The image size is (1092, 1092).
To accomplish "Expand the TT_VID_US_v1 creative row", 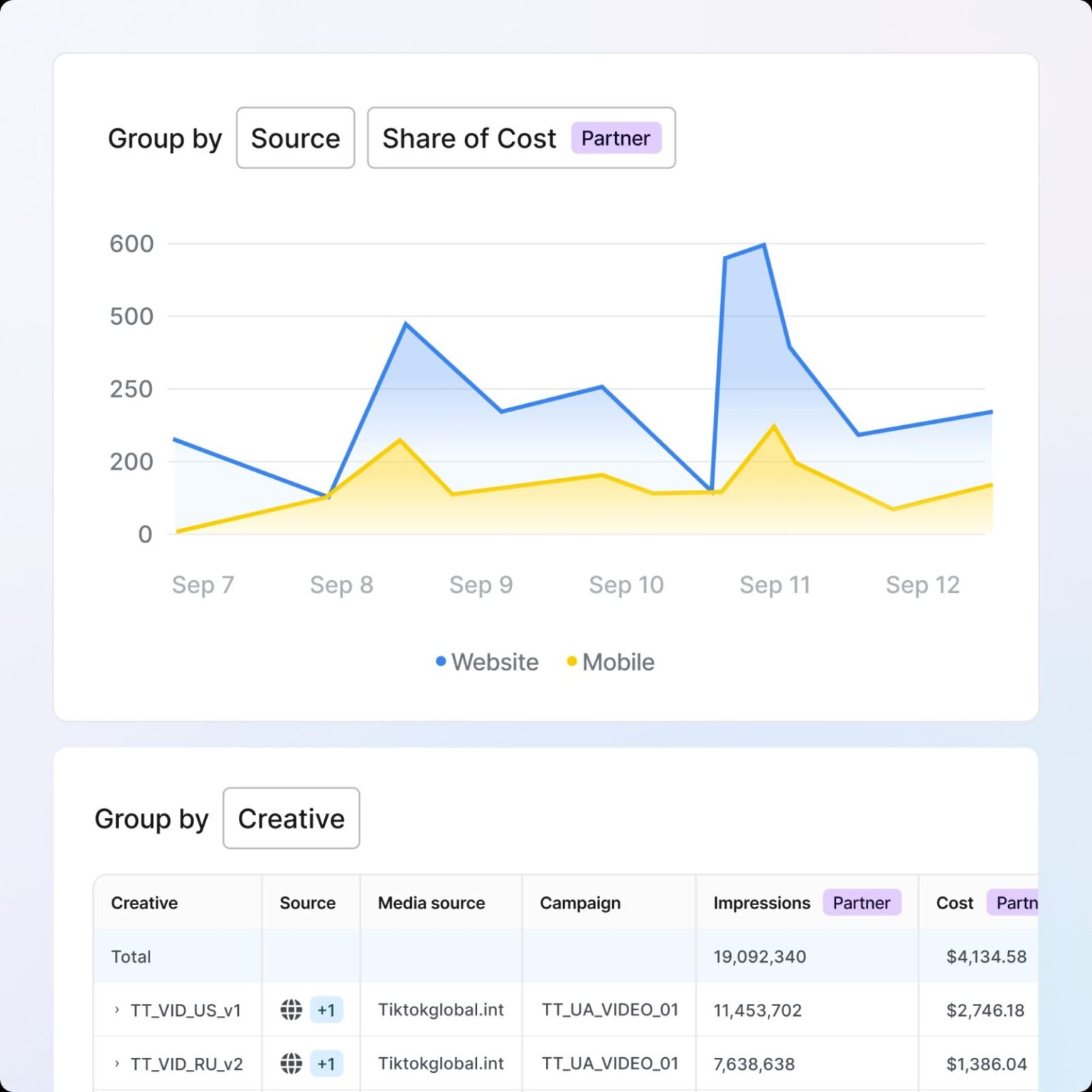I will click(117, 1010).
